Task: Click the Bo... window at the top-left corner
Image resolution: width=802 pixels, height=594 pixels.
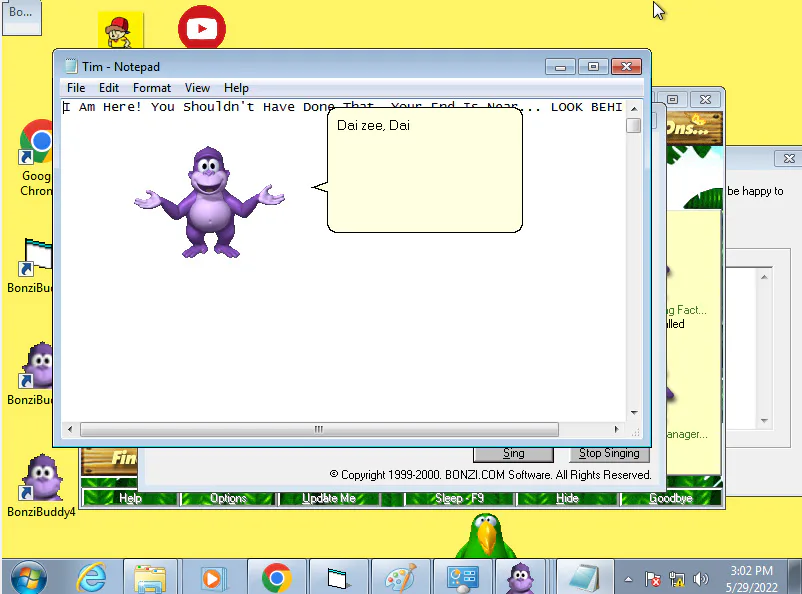Action: tap(21, 16)
